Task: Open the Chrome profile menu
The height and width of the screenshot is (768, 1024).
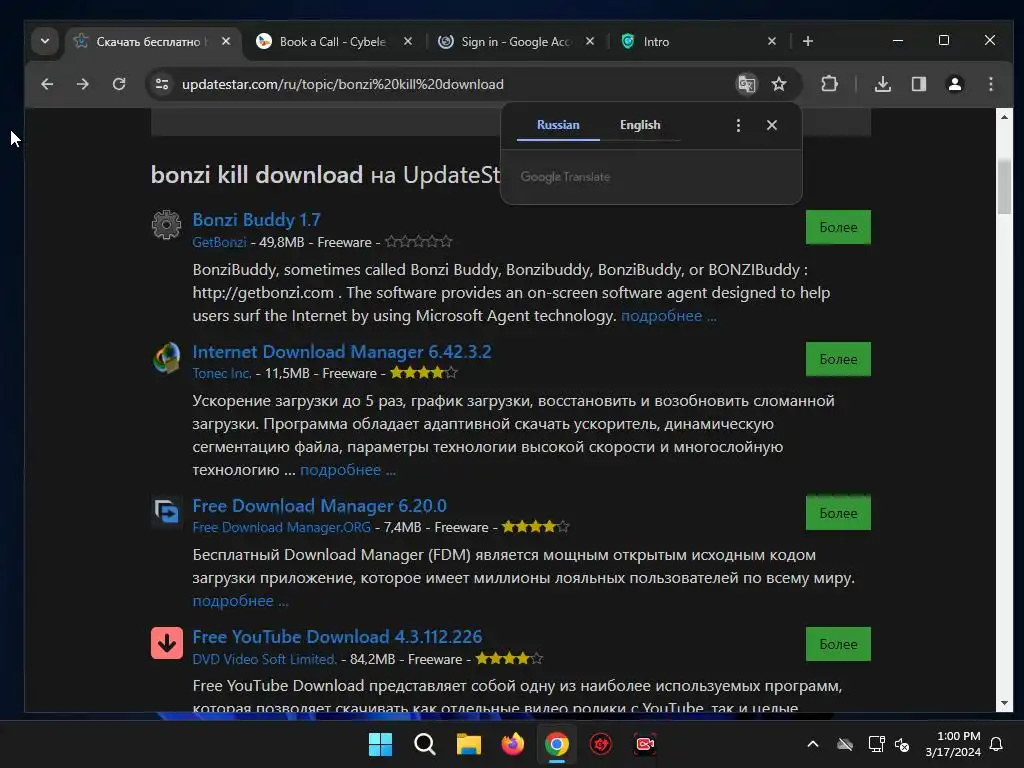Action: (x=955, y=84)
